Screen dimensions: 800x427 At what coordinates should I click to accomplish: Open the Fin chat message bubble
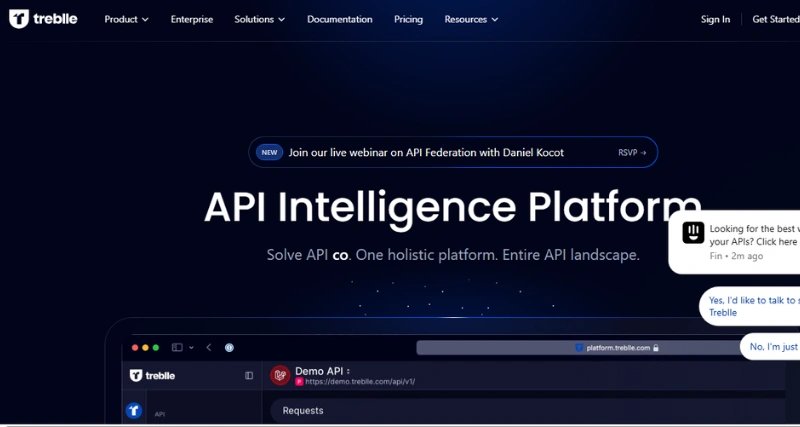[735, 242]
